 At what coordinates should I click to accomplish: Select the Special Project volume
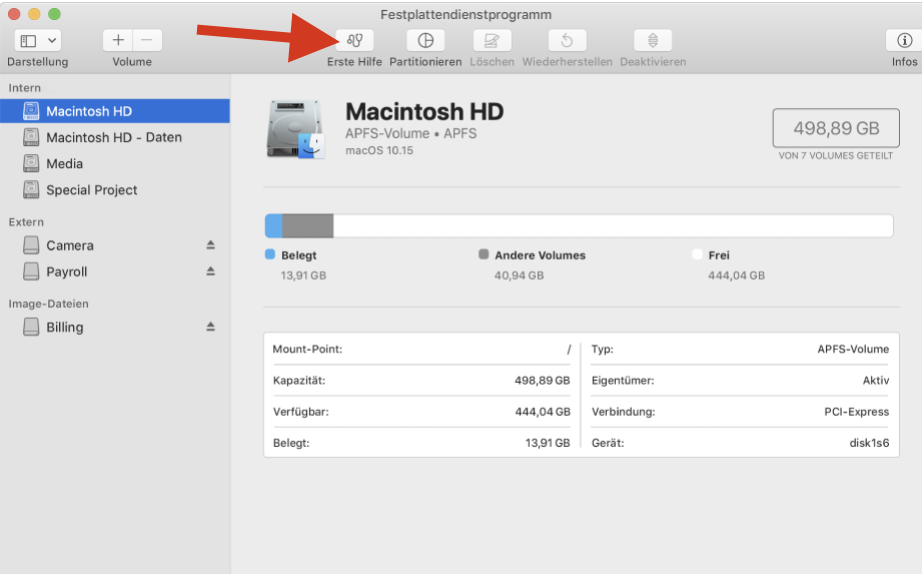point(91,190)
